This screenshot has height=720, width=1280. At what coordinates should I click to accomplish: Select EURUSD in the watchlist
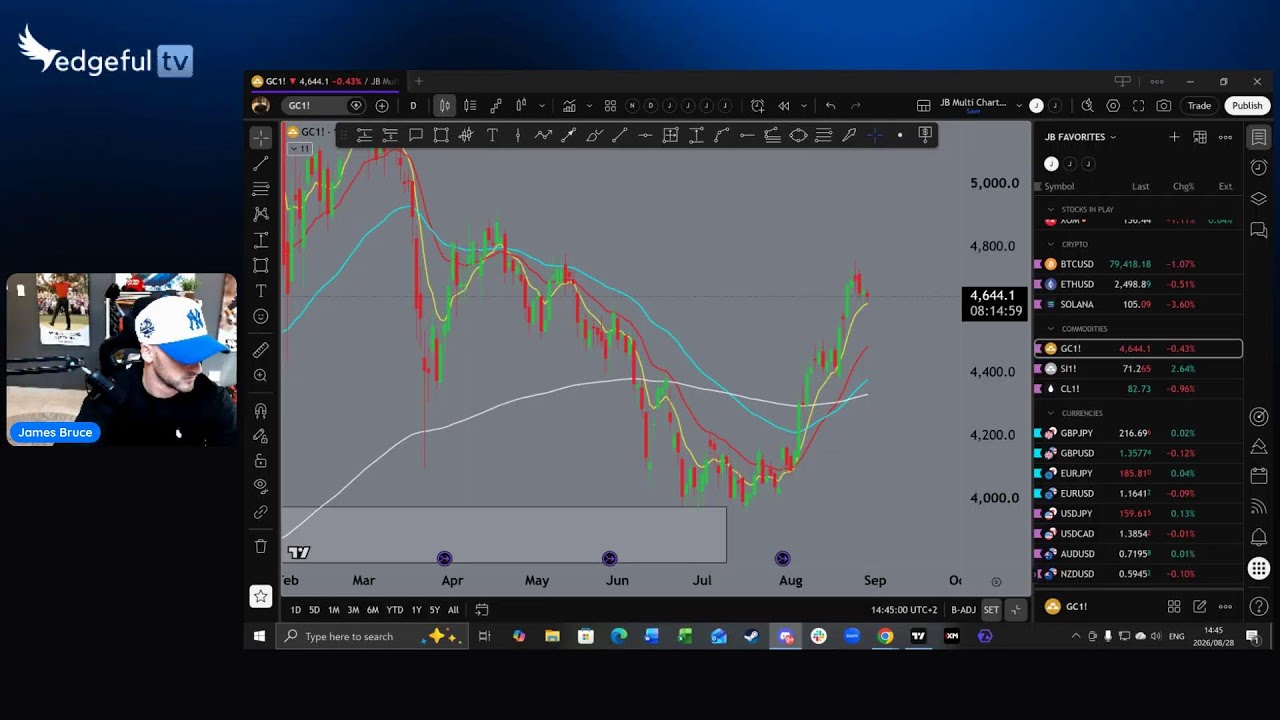1138,494
